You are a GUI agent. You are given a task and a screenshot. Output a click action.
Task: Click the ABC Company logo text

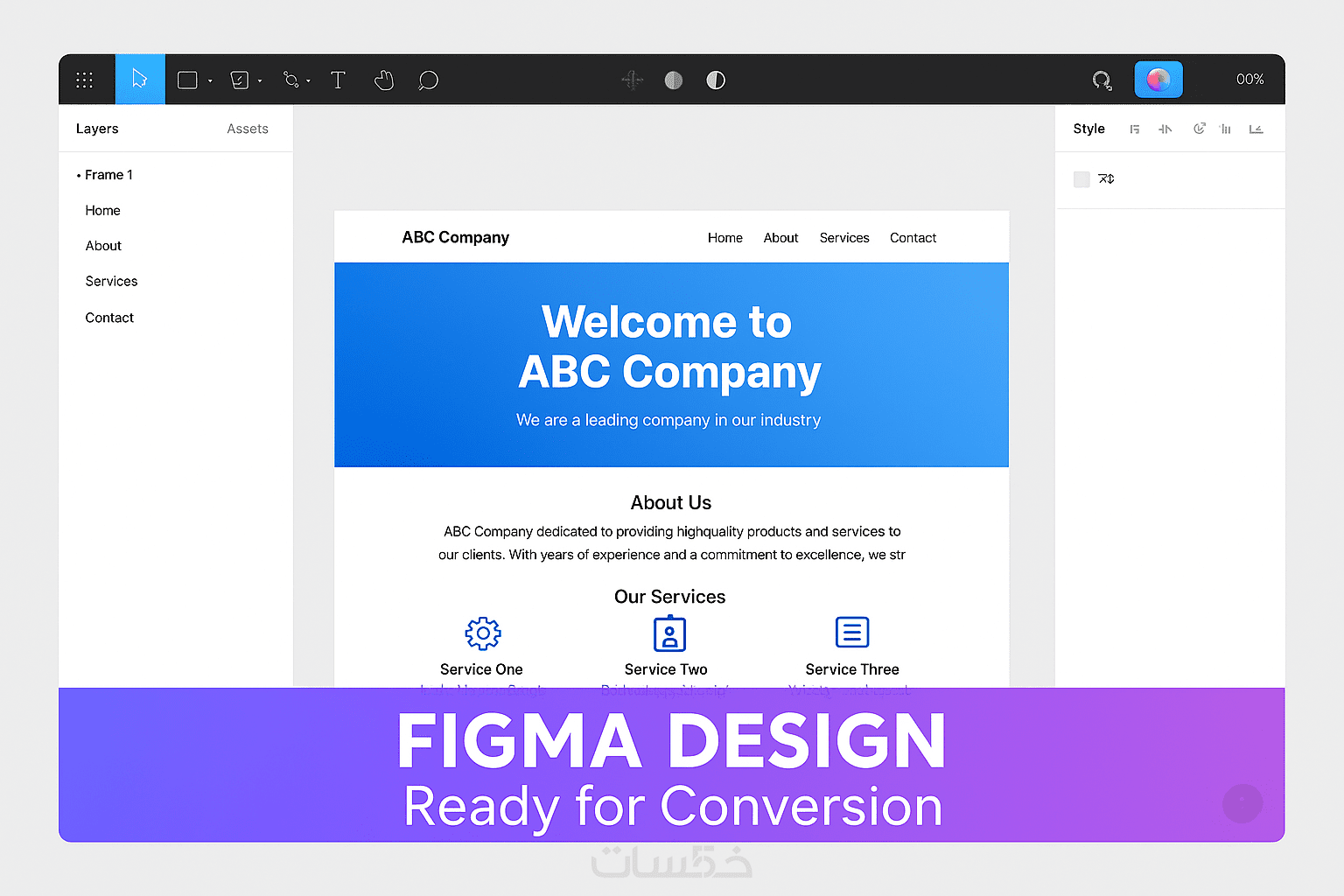456,238
